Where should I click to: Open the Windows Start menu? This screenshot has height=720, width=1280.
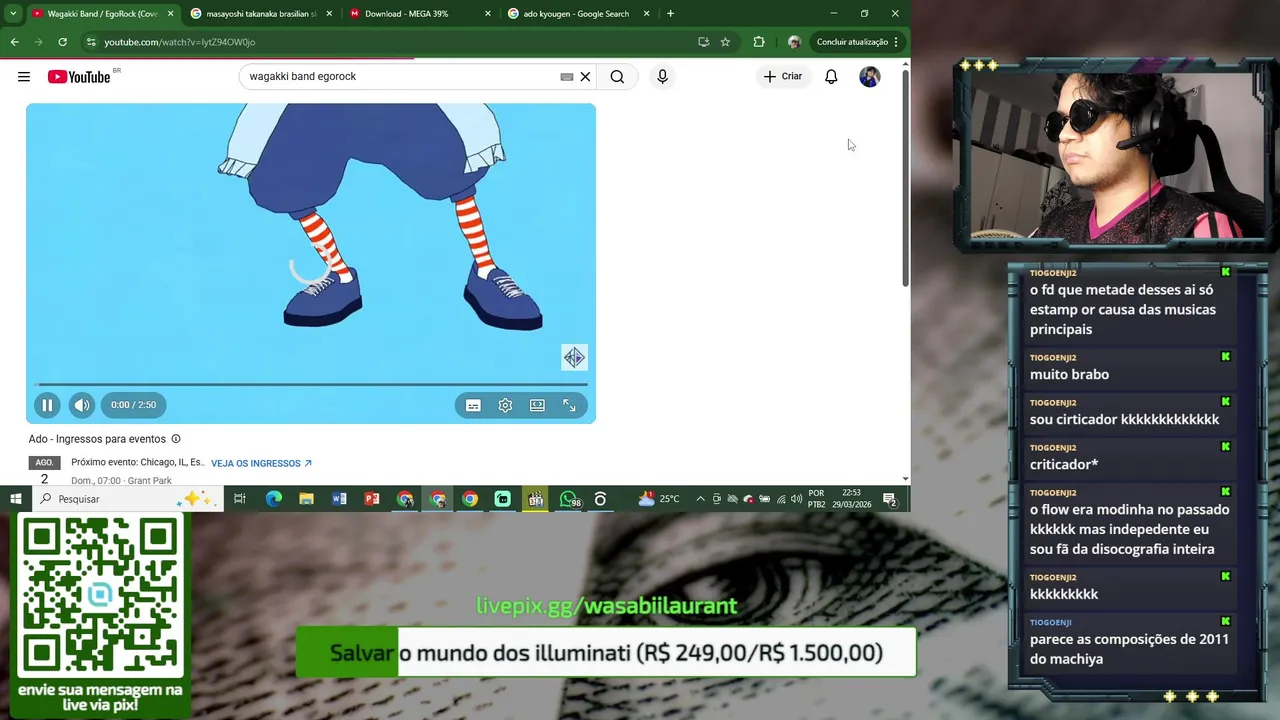[x=16, y=499]
